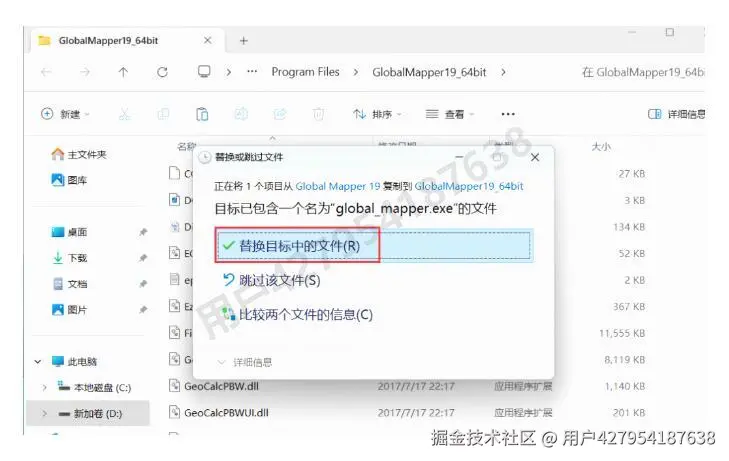
Task: Go up one folder level
Action: (x=123, y=72)
